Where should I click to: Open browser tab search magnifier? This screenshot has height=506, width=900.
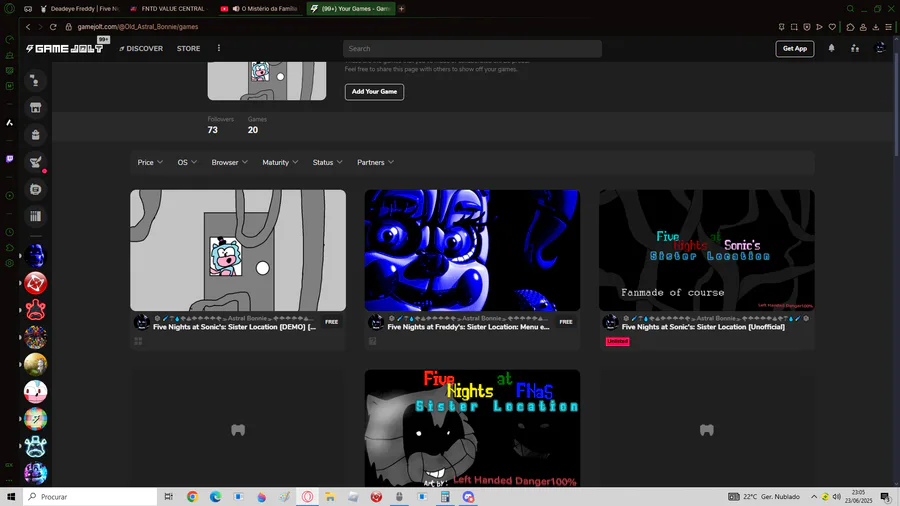point(850,9)
